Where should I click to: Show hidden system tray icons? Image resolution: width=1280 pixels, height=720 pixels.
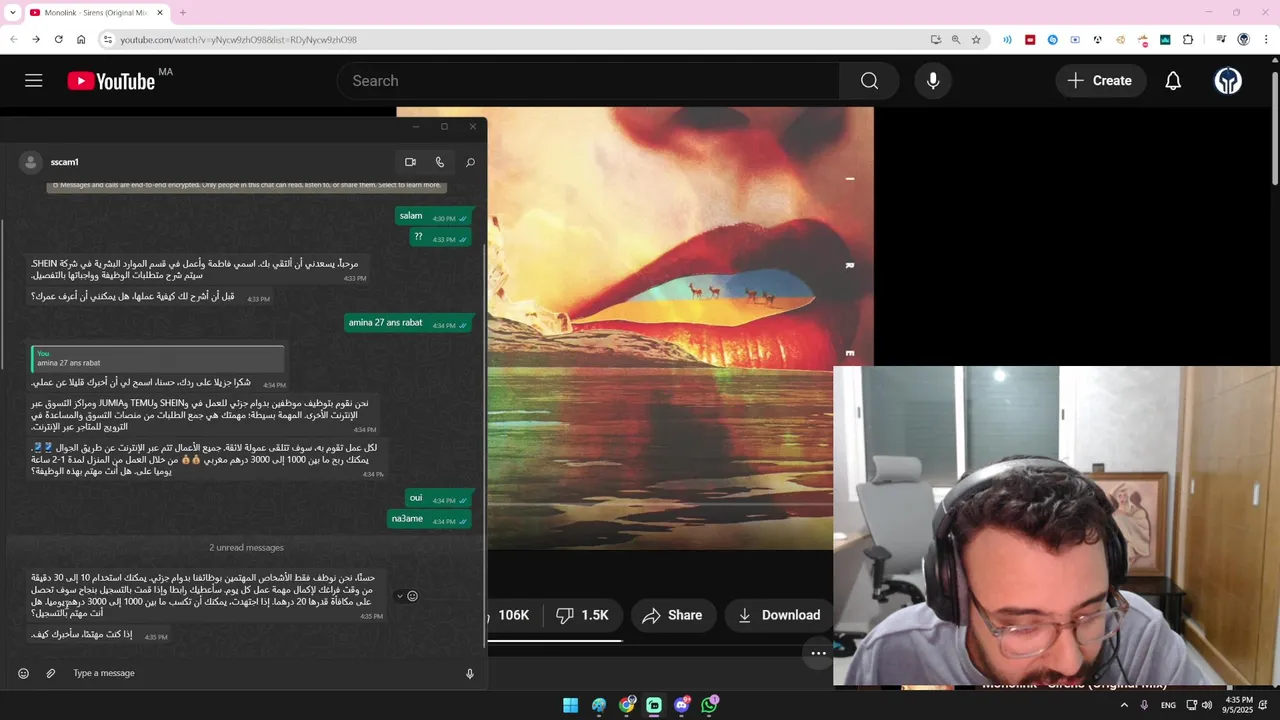(x=1124, y=705)
